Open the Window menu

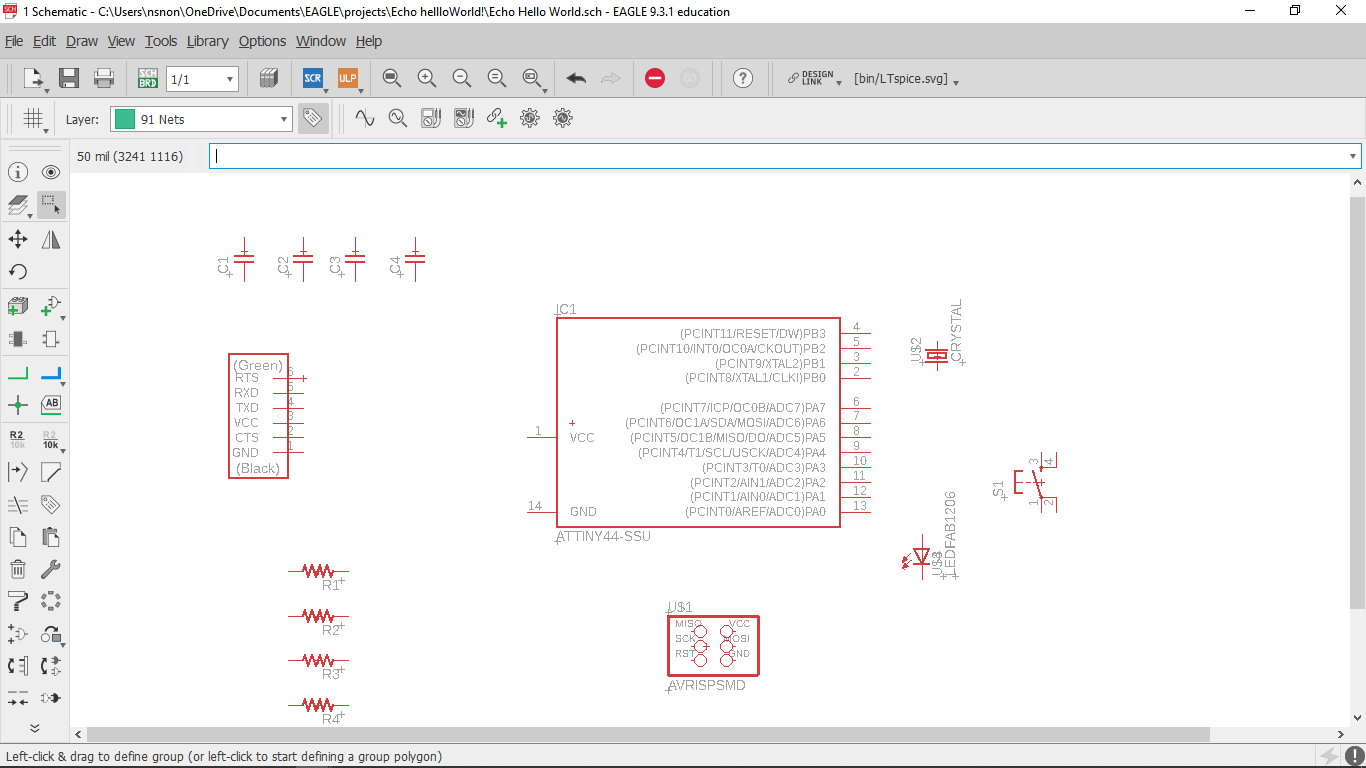(x=321, y=41)
